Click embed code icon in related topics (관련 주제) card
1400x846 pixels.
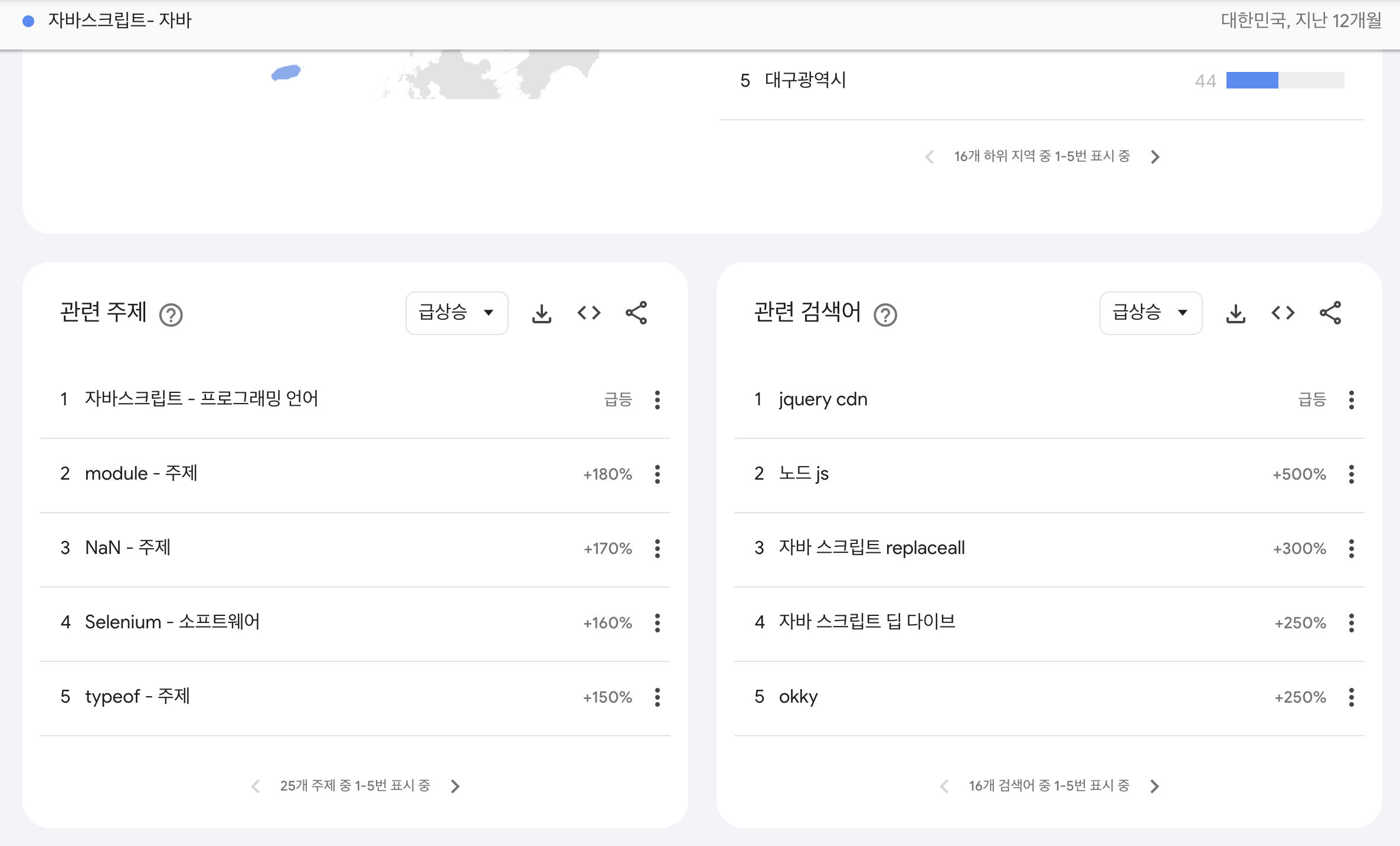tap(588, 313)
